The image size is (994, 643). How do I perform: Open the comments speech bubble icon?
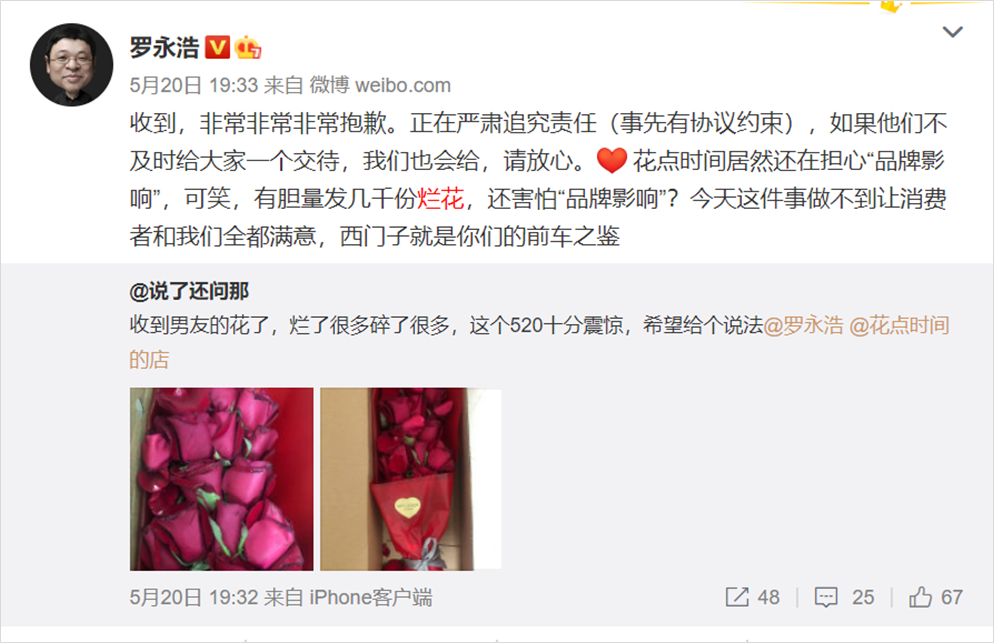point(826,597)
